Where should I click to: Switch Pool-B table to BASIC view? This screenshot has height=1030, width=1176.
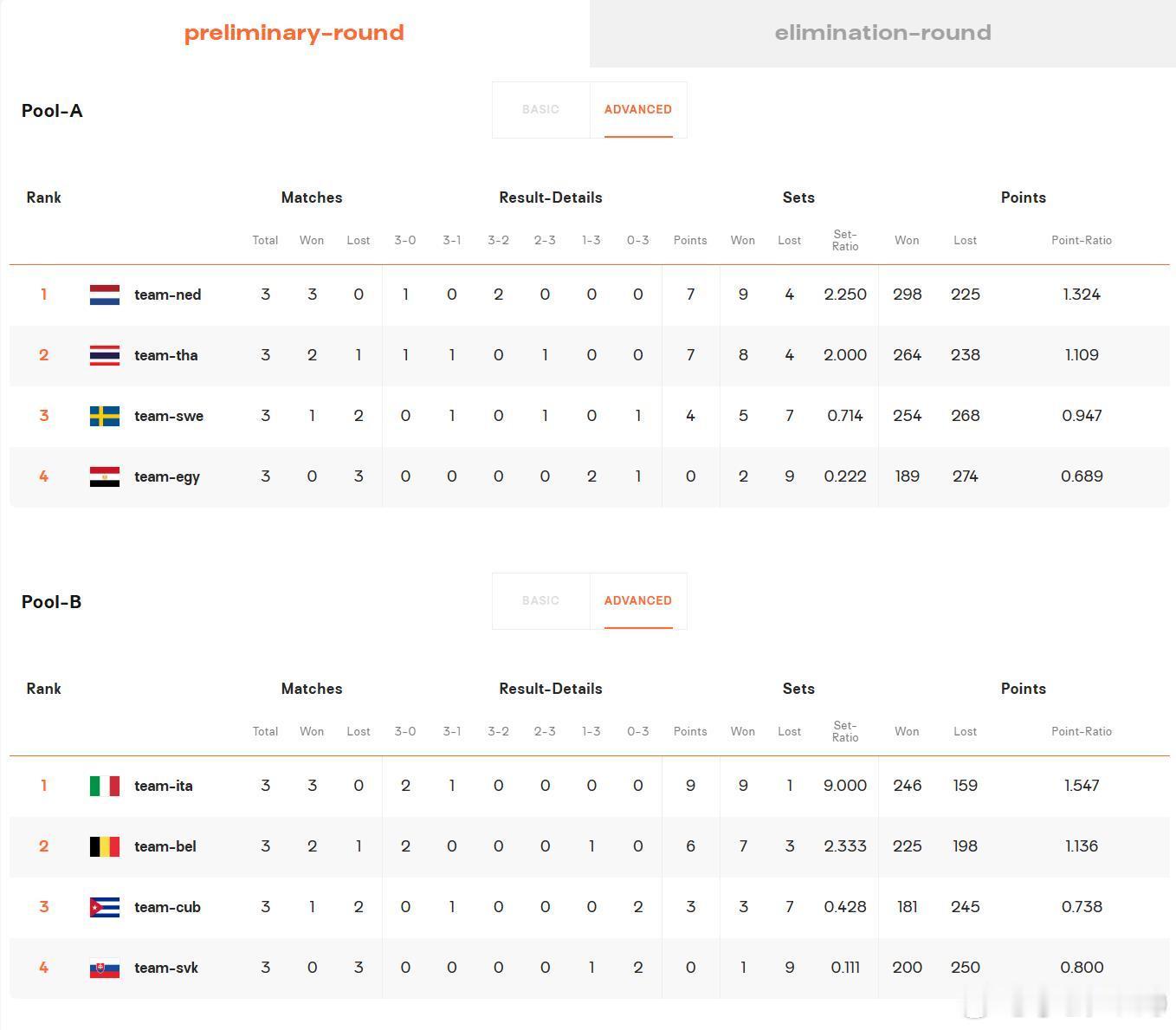(x=540, y=600)
